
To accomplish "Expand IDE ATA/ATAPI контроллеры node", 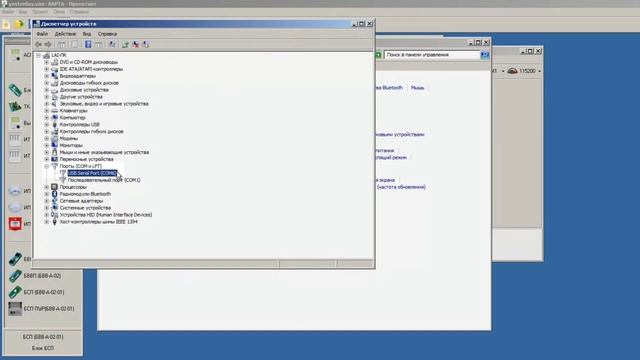I will pos(47,69).
